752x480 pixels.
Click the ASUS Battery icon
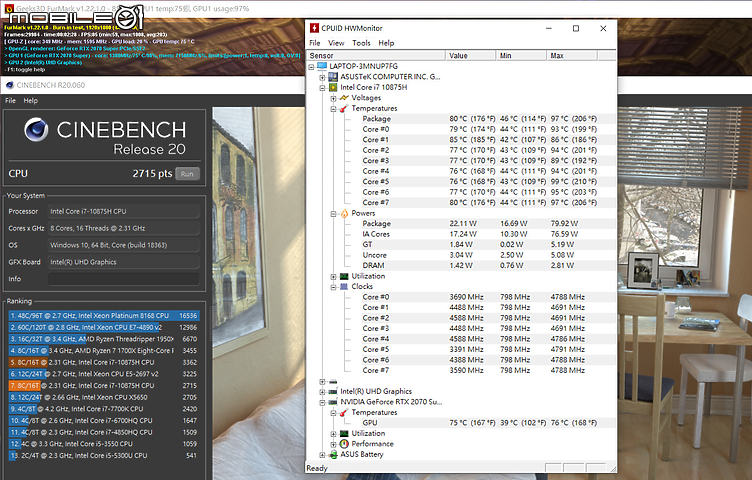pos(333,455)
